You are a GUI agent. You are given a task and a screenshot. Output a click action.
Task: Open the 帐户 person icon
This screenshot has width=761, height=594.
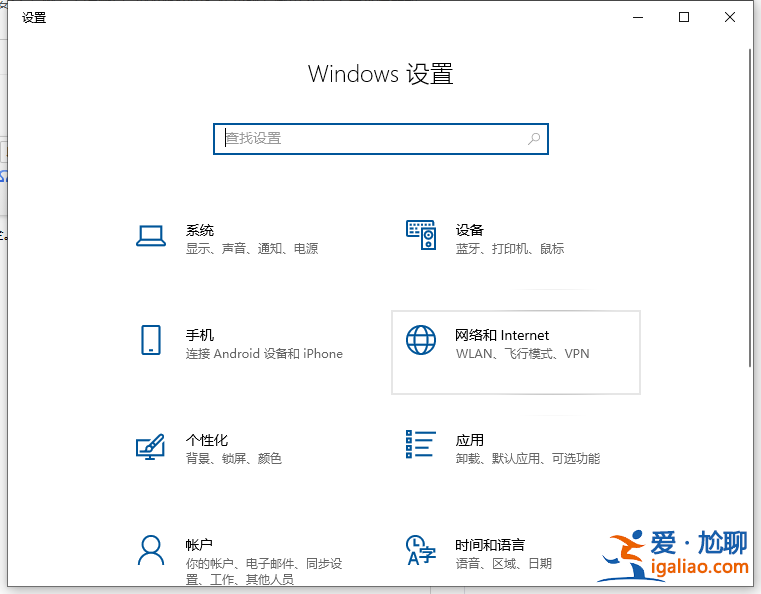point(151,550)
